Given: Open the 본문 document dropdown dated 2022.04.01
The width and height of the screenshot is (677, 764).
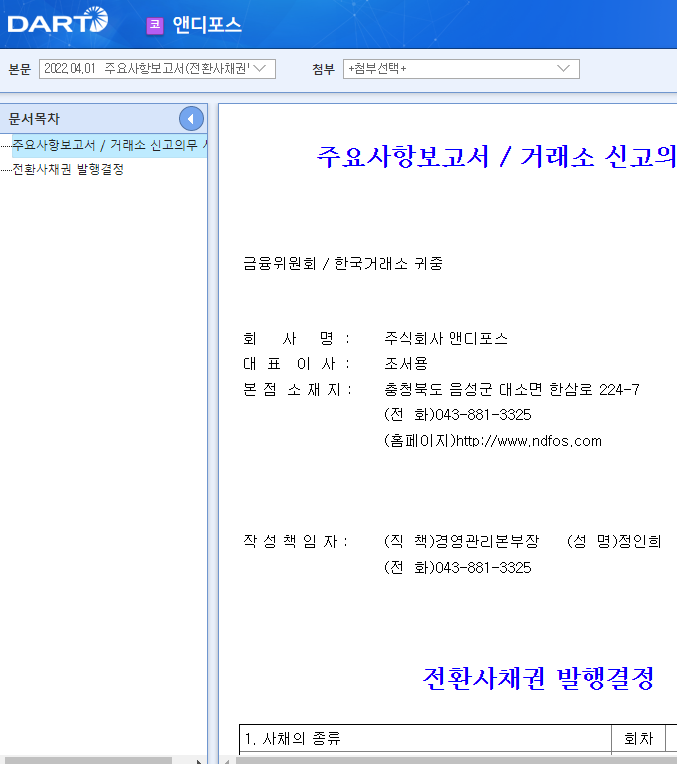Looking at the screenshot, I should pos(157,69).
